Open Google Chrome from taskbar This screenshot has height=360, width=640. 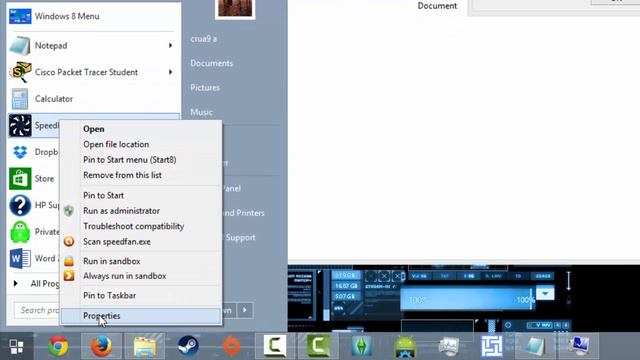58,346
